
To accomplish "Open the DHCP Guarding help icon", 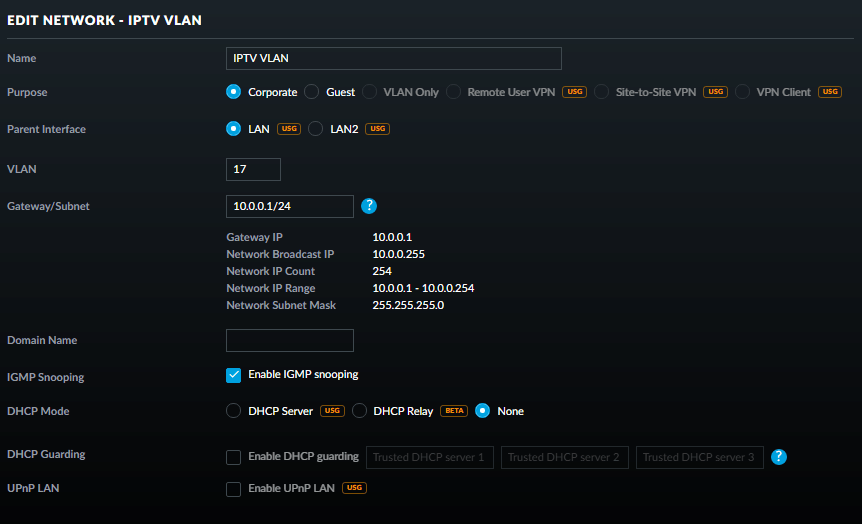I will click(x=778, y=457).
